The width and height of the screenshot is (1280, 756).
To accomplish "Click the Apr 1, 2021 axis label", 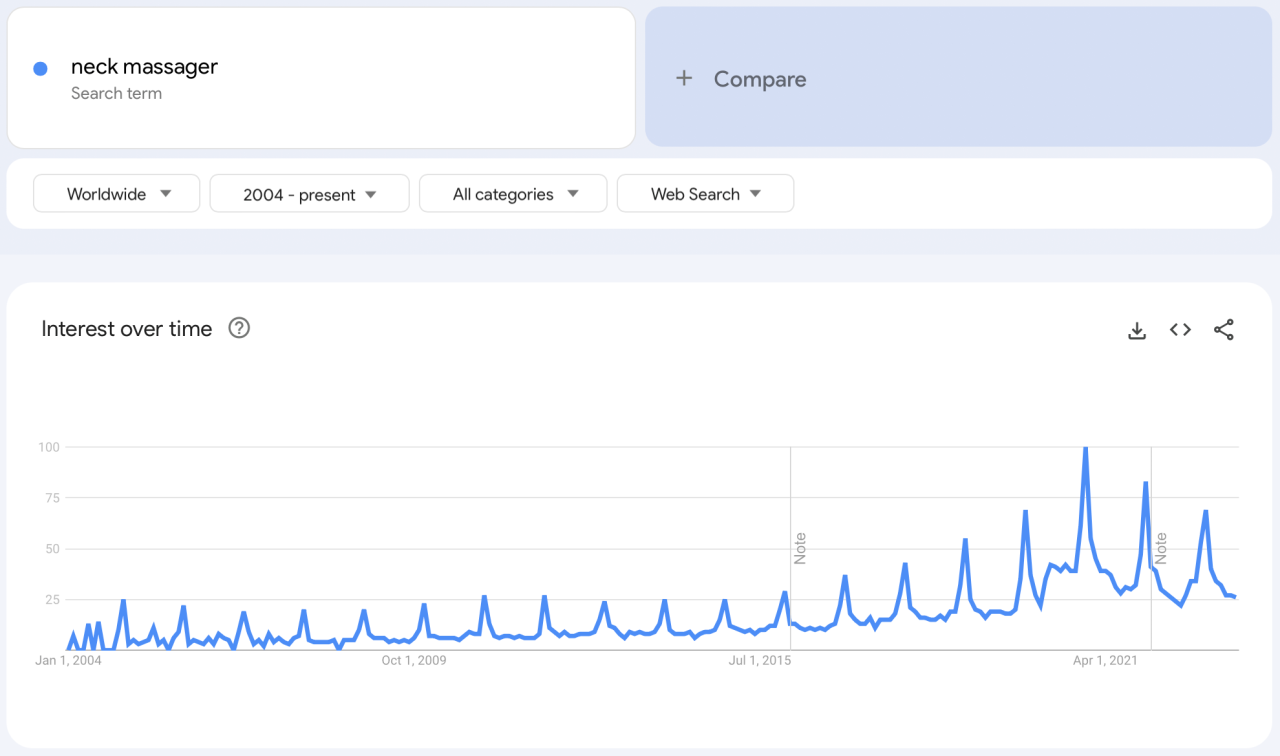I will coord(1104,660).
